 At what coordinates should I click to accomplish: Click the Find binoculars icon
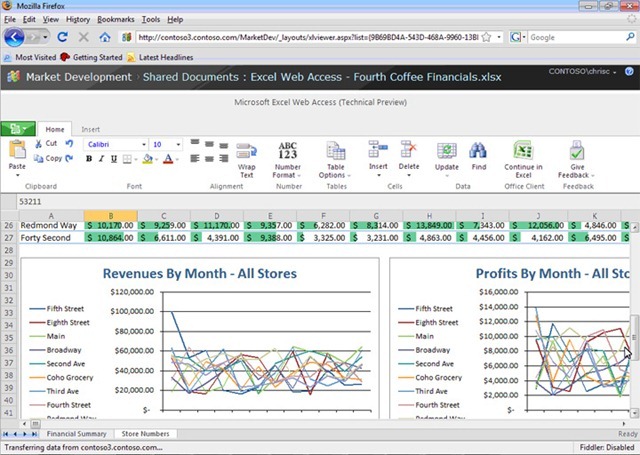[478, 151]
